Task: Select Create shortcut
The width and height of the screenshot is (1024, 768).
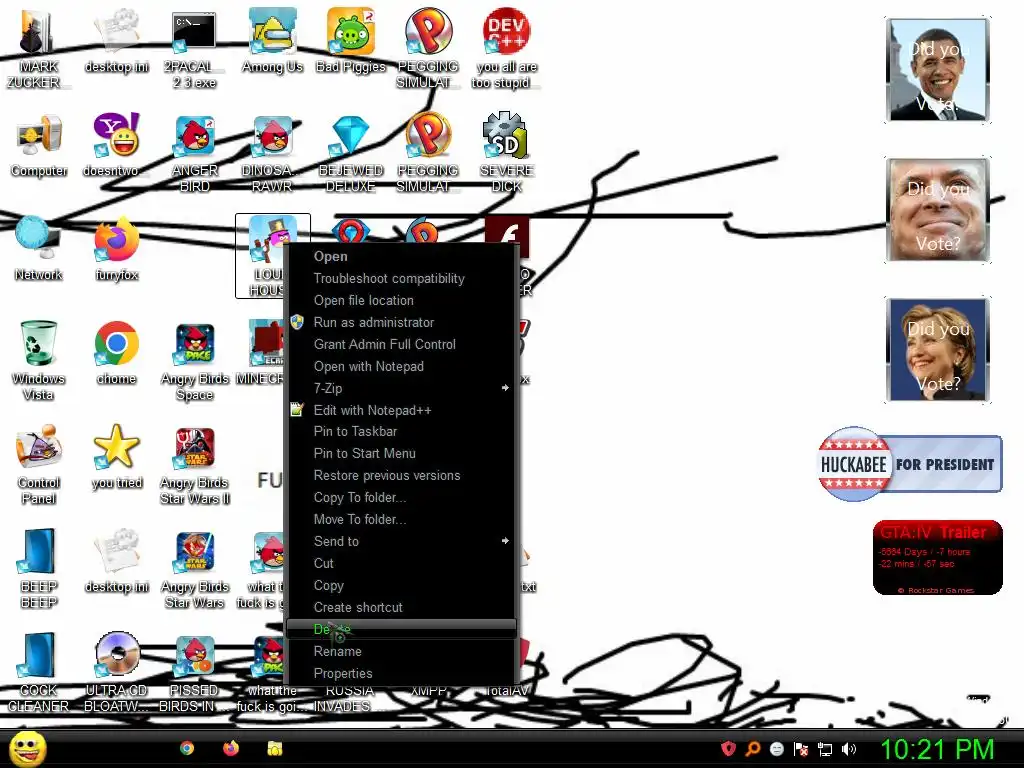Action: [402, 607]
